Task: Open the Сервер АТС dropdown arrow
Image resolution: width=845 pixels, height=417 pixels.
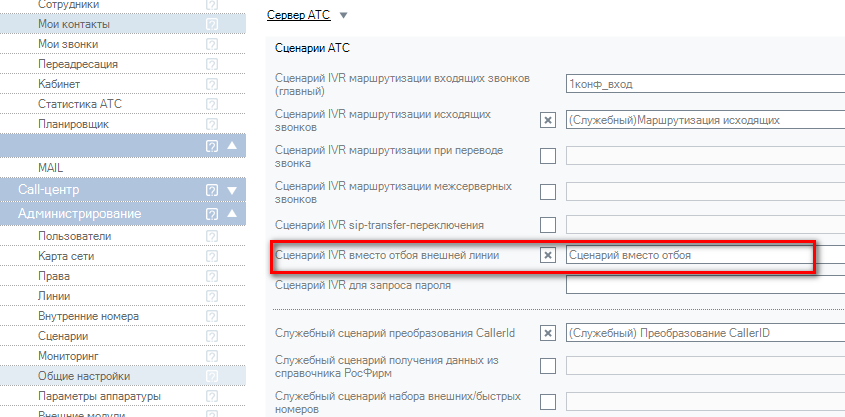Action: coord(344,15)
